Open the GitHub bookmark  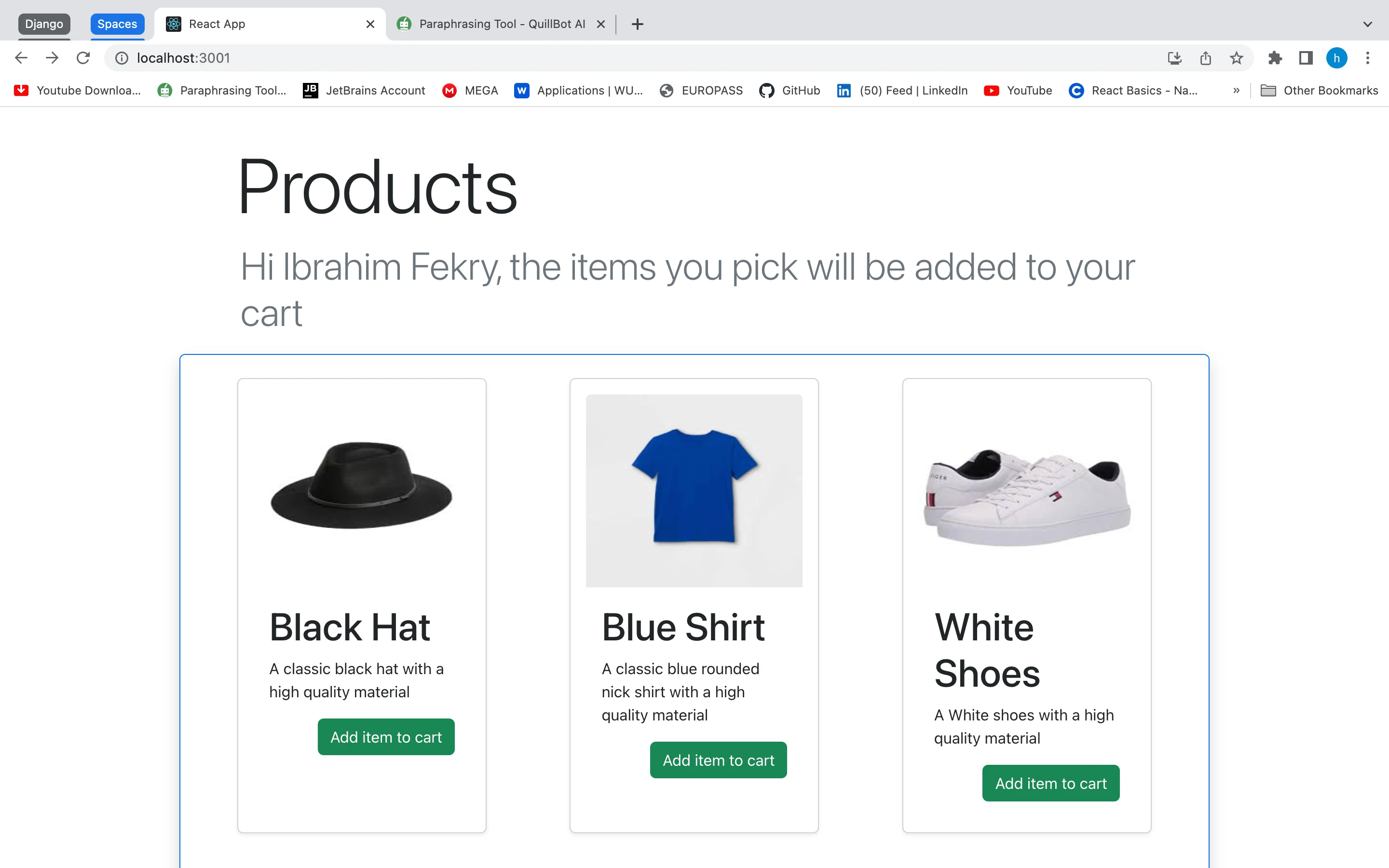790,91
